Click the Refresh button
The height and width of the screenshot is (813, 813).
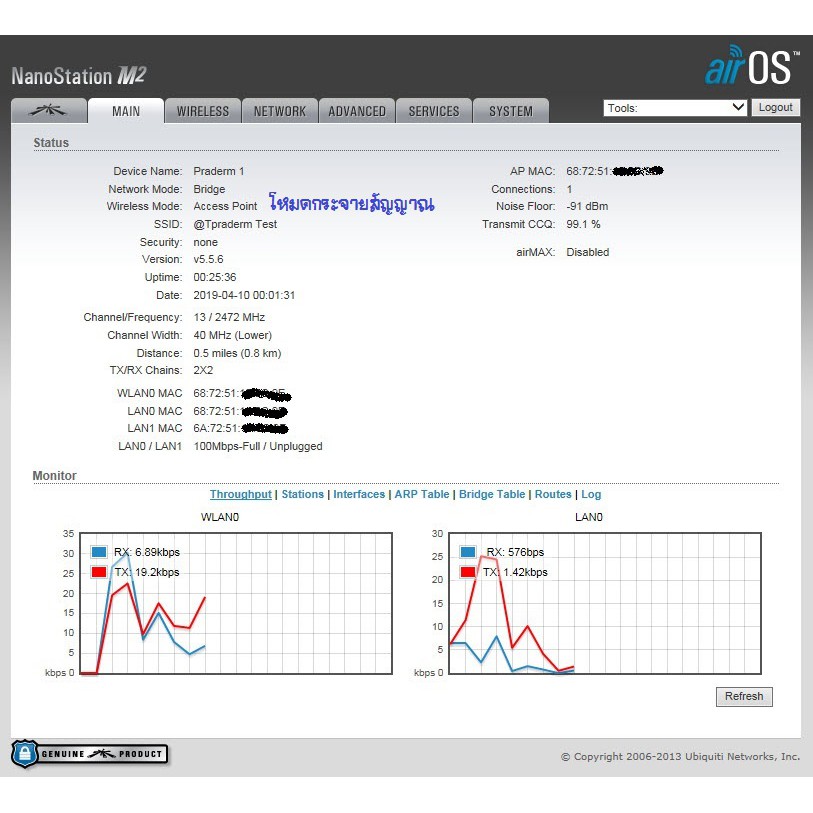click(x=744, y=697)
